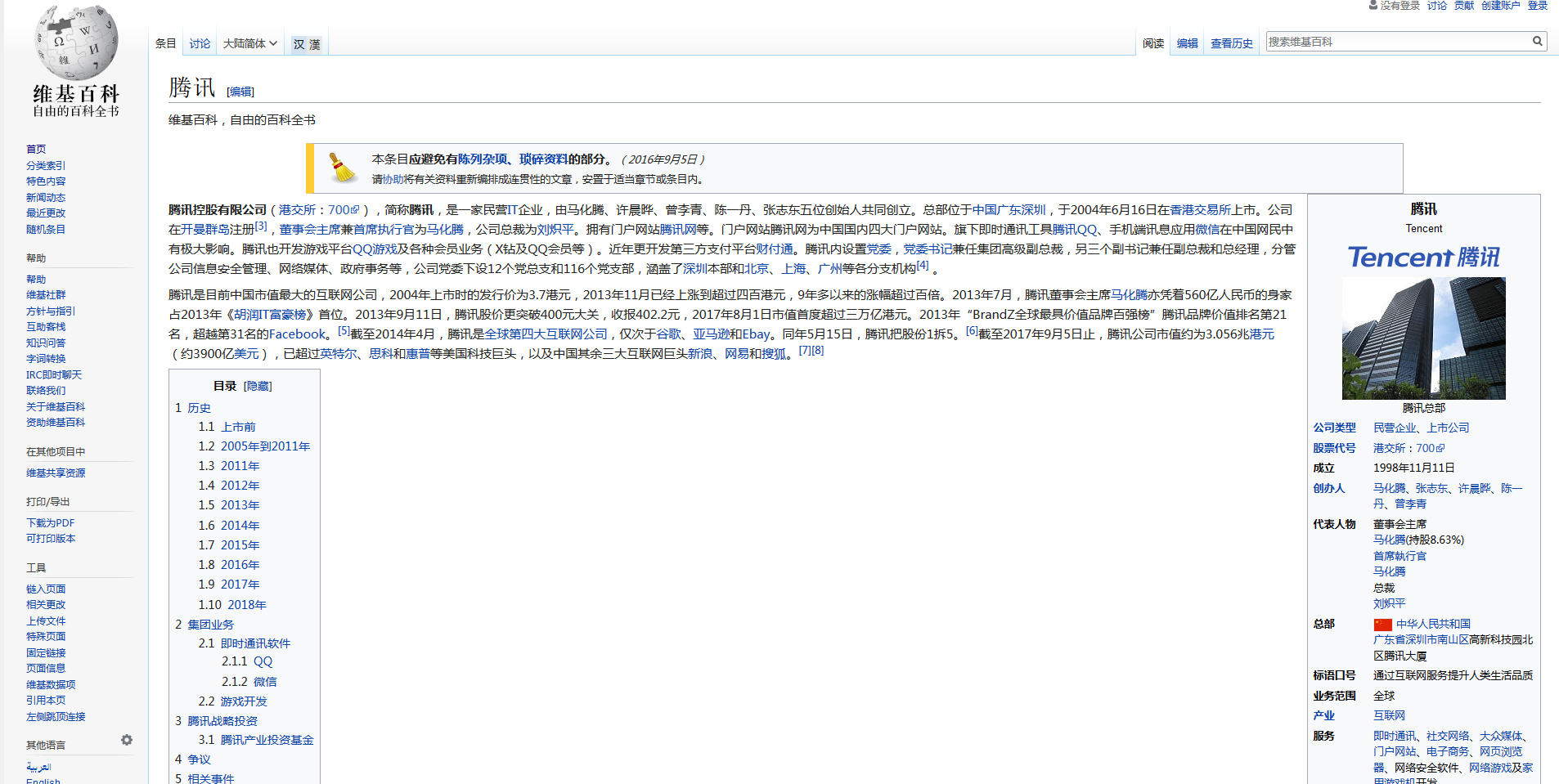Screen dimensions: 1559x784
Task: Jump to contents entry 3.1 腾讯产业投资基金
Action: (x=256, y=740)
